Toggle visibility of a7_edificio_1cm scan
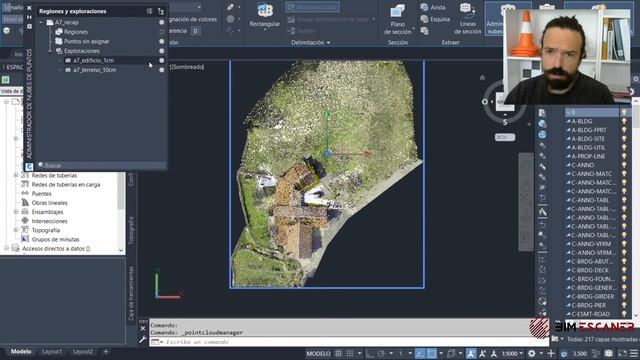640x360 pixels. [x=162, y=60]
